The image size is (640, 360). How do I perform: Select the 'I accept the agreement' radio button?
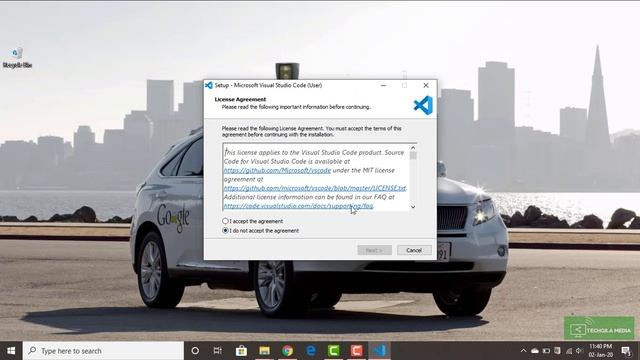coord(225,221)
